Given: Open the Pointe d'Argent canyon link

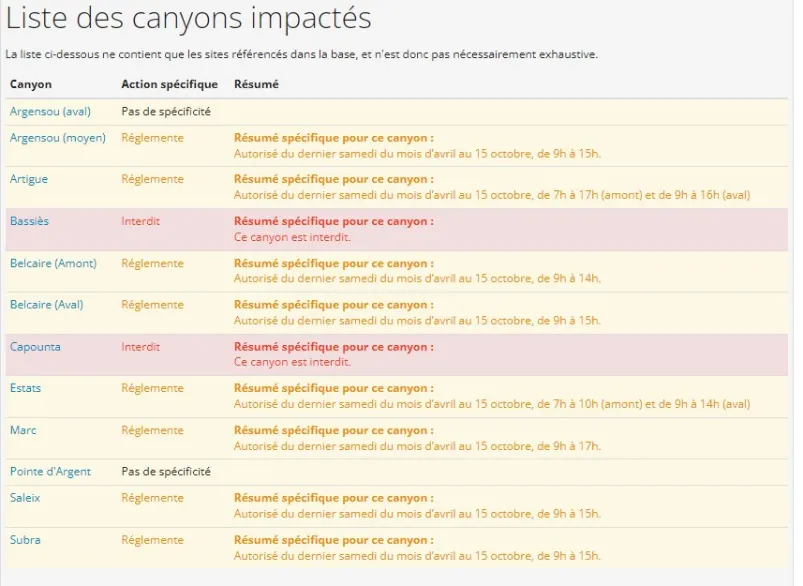Looking at the screenshot, I should (50, 471).
